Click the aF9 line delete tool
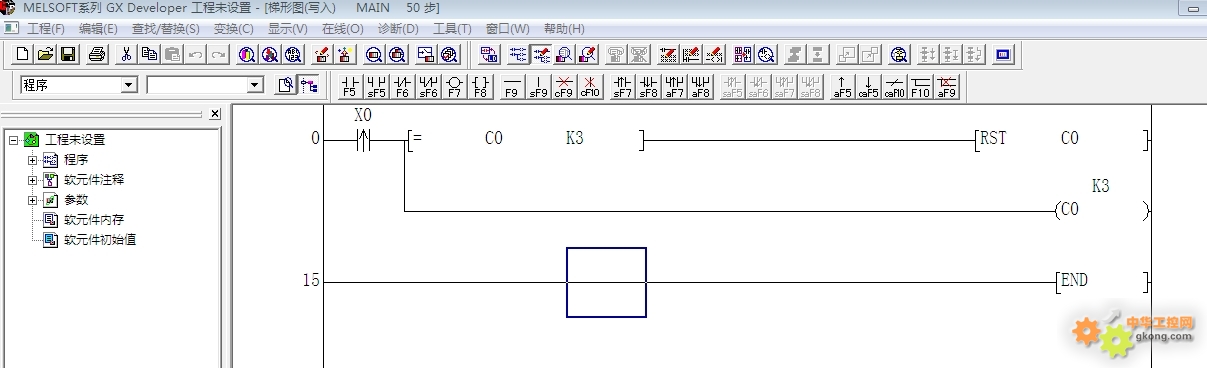The image size is (1207, 368). 946,86
